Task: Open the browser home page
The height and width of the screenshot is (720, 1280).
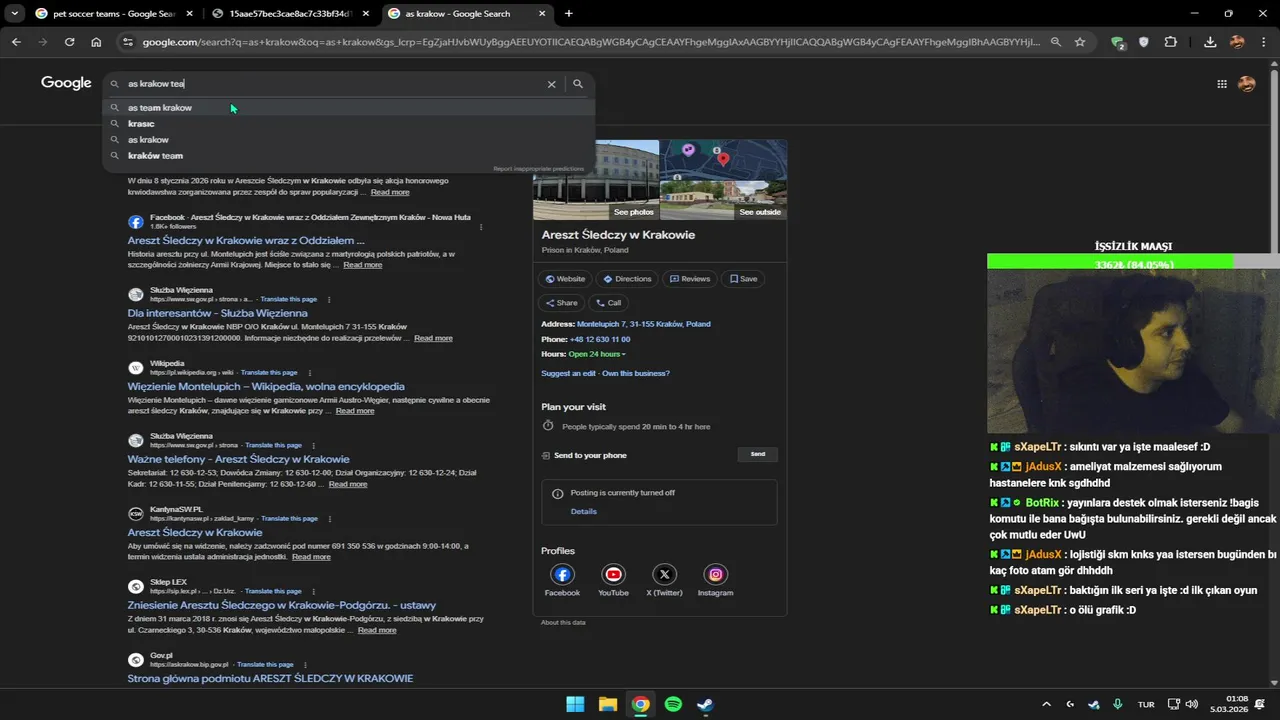Action: click(x=96, y=42)
